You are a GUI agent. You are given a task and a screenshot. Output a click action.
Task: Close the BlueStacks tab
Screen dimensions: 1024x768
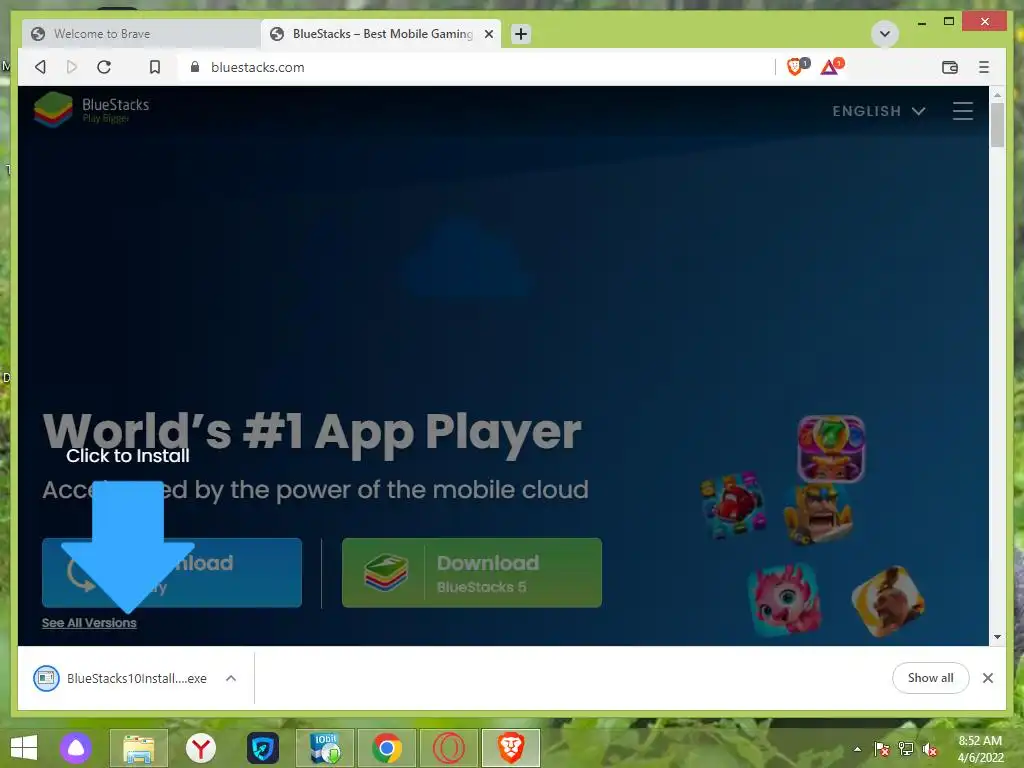488,34
